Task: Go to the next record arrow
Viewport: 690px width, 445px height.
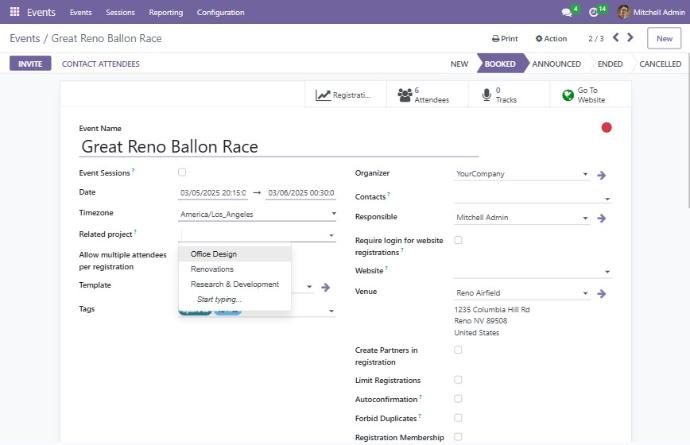Action: (631, 38)
